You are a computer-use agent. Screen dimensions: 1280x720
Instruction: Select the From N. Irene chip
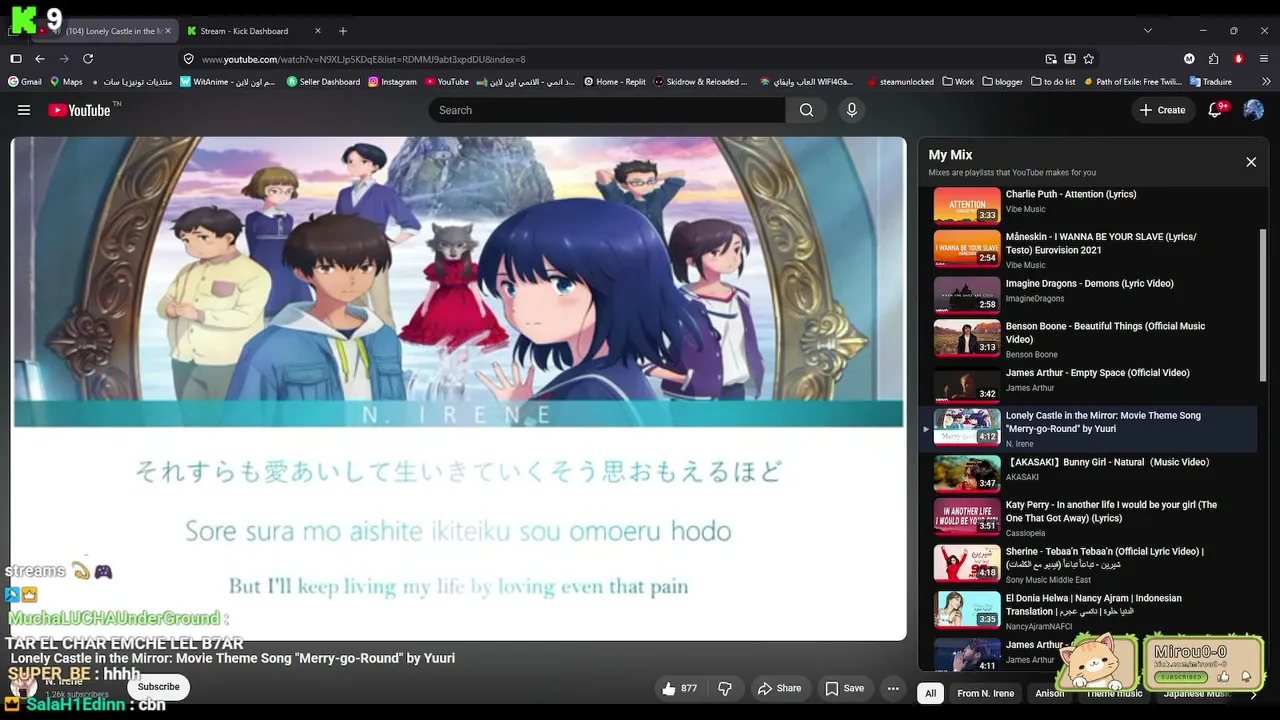tap(986, 693)
